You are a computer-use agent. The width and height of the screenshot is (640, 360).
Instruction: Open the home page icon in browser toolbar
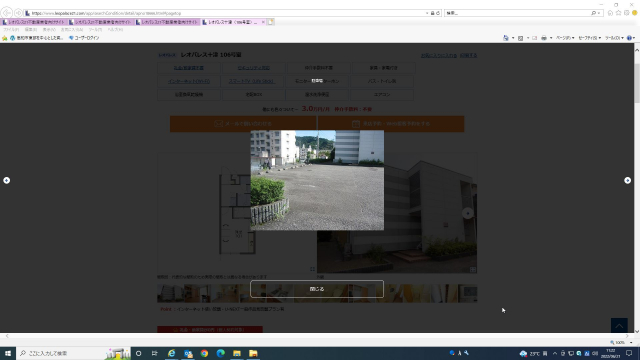pos(610,13)
